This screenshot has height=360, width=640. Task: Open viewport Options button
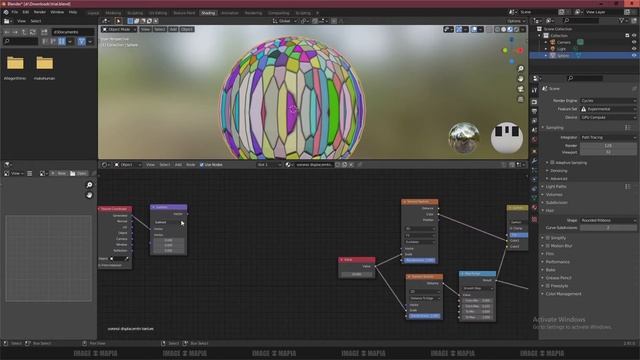click(x=516, y=21)
